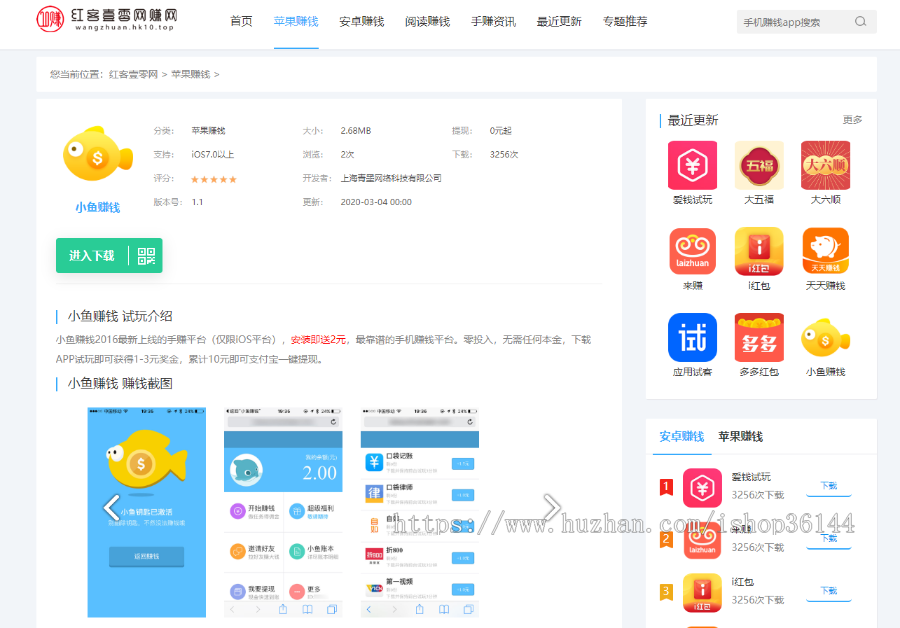Click the 小鱼赚钱 app title under icon
900x628 pixels.
pyautogui.click(x=98, y=207)
